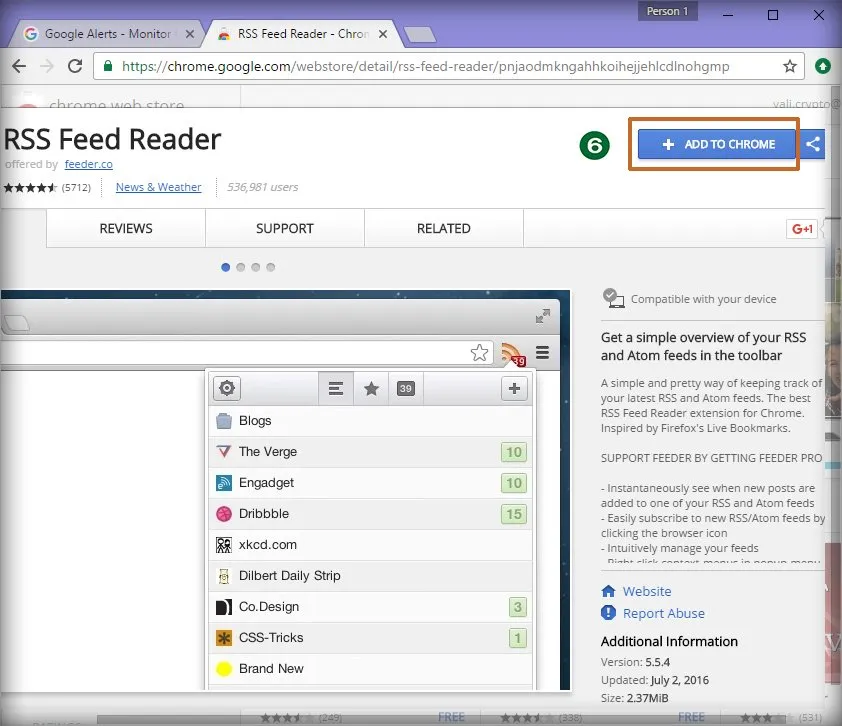Open the Related tab
This screenshot has height=726, width=842.
[444, 228]
